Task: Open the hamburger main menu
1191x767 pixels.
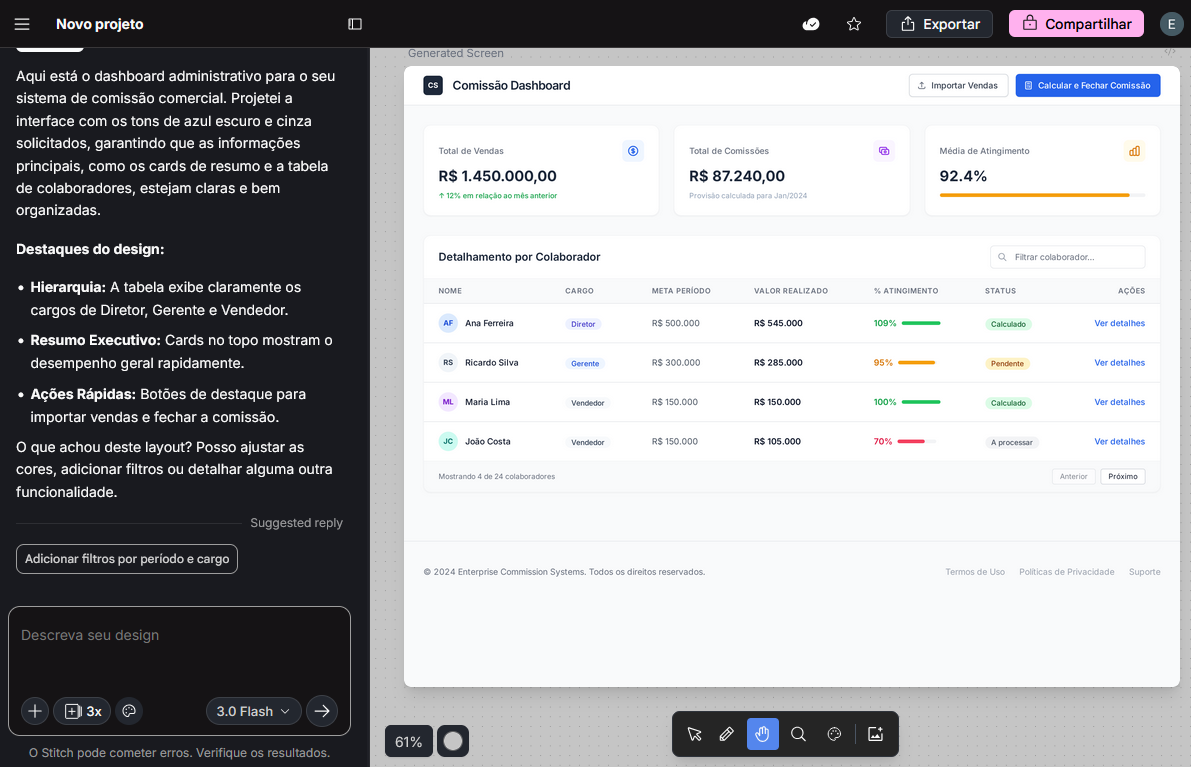Action: point(22,24)
